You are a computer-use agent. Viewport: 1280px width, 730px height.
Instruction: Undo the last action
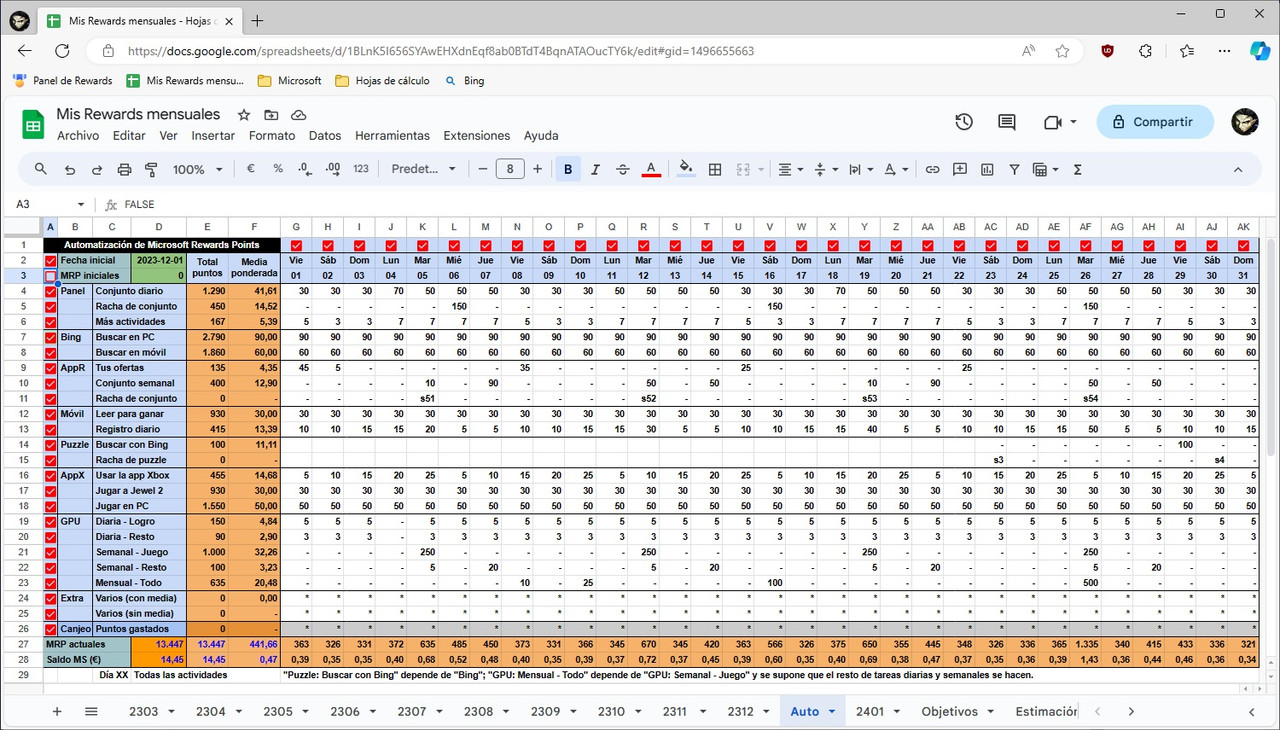pyautogui.click(x=69, y=169)
